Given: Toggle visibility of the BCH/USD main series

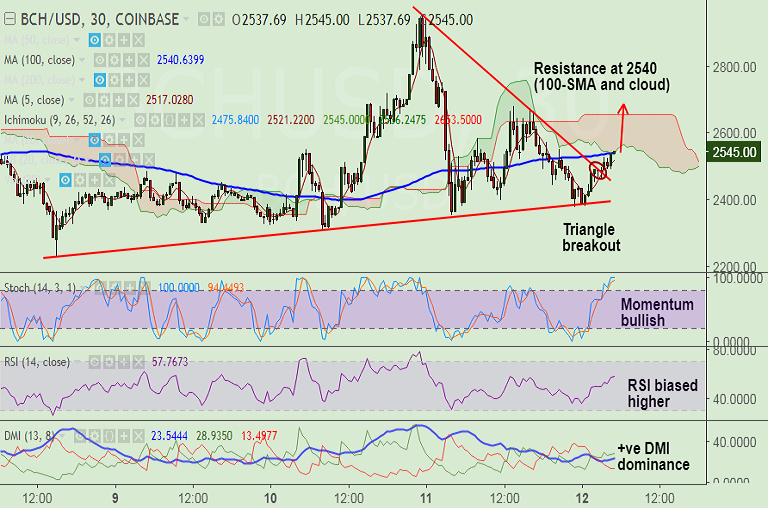Looking at the screenshot, I should coord(204,20).
